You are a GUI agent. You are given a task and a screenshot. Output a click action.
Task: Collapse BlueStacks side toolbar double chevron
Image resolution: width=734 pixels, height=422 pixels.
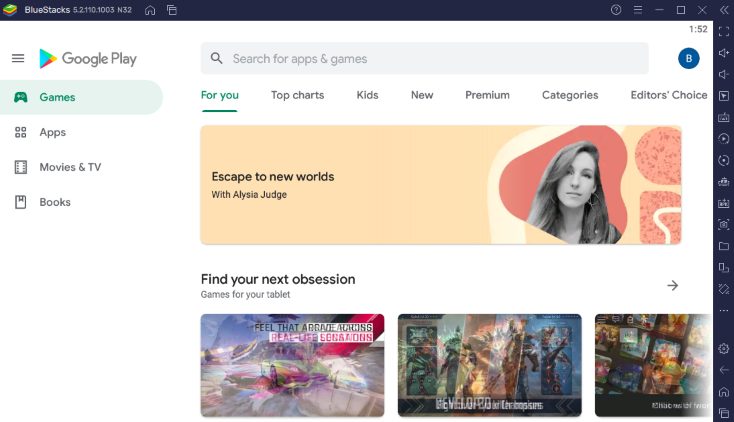tap(724, 10)
